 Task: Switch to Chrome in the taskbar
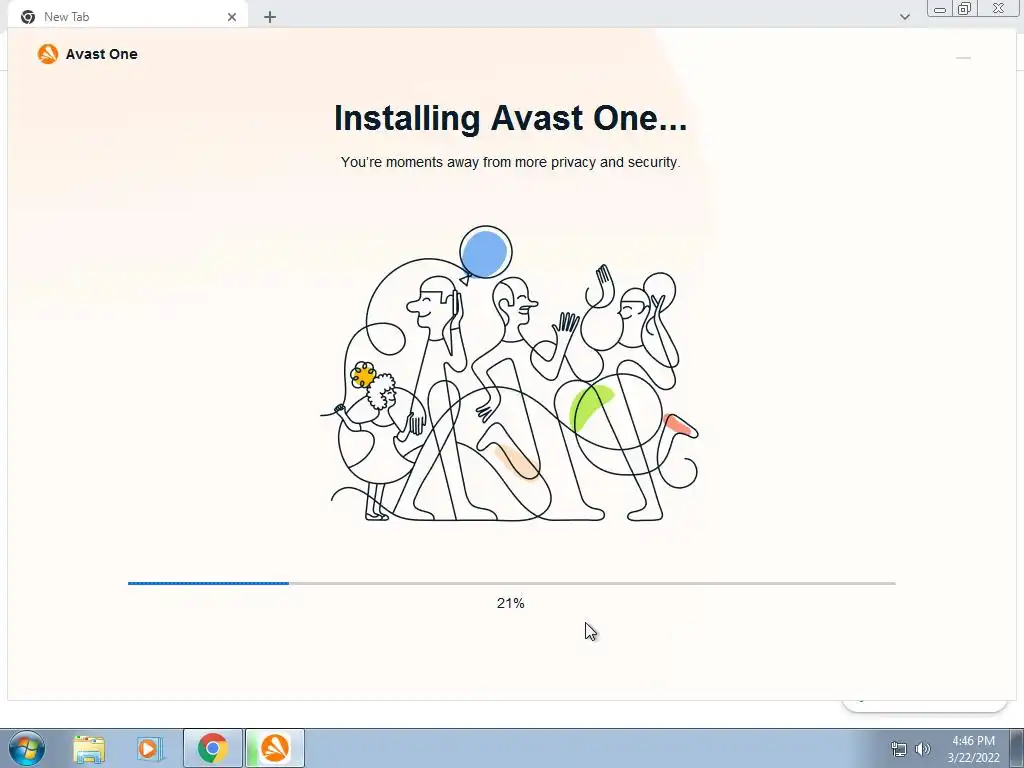point(213,748)
